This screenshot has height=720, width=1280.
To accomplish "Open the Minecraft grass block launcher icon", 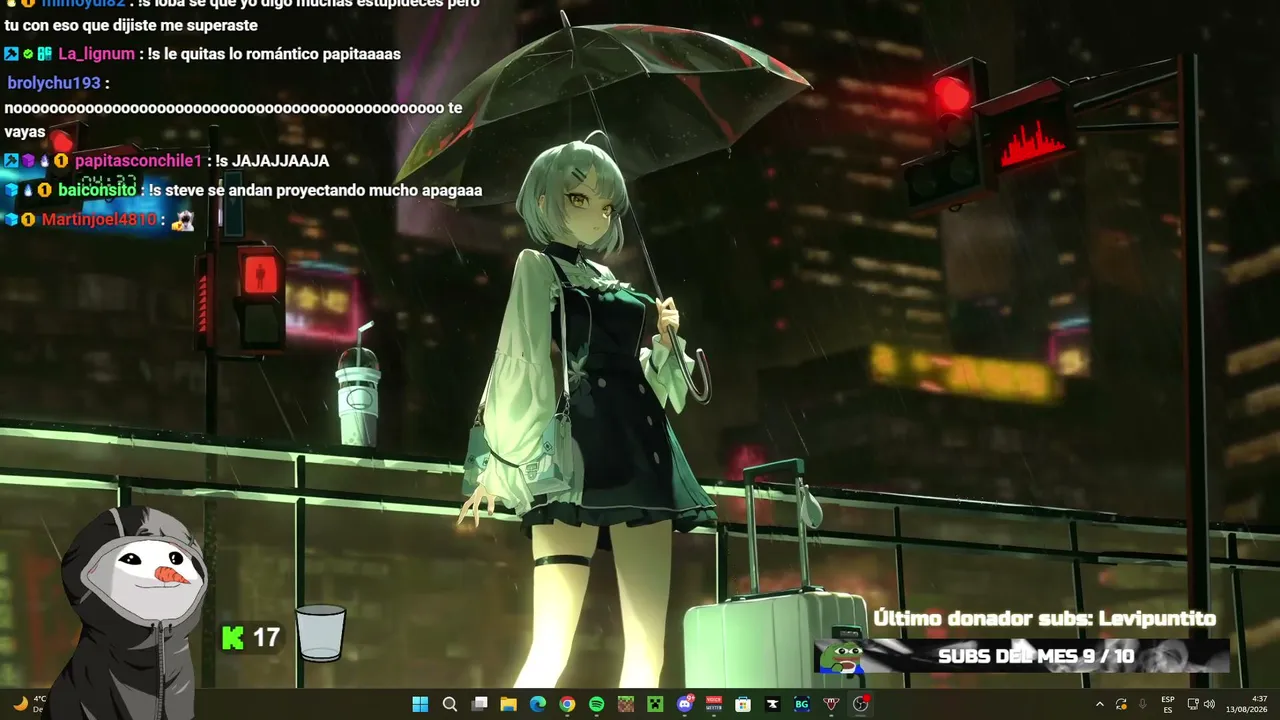I will point(626,704).
